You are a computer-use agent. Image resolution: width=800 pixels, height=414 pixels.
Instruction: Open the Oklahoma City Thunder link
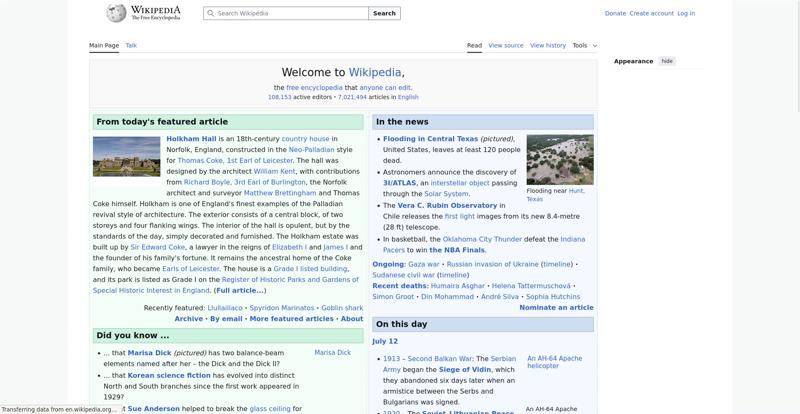click(x=482, y=239)
